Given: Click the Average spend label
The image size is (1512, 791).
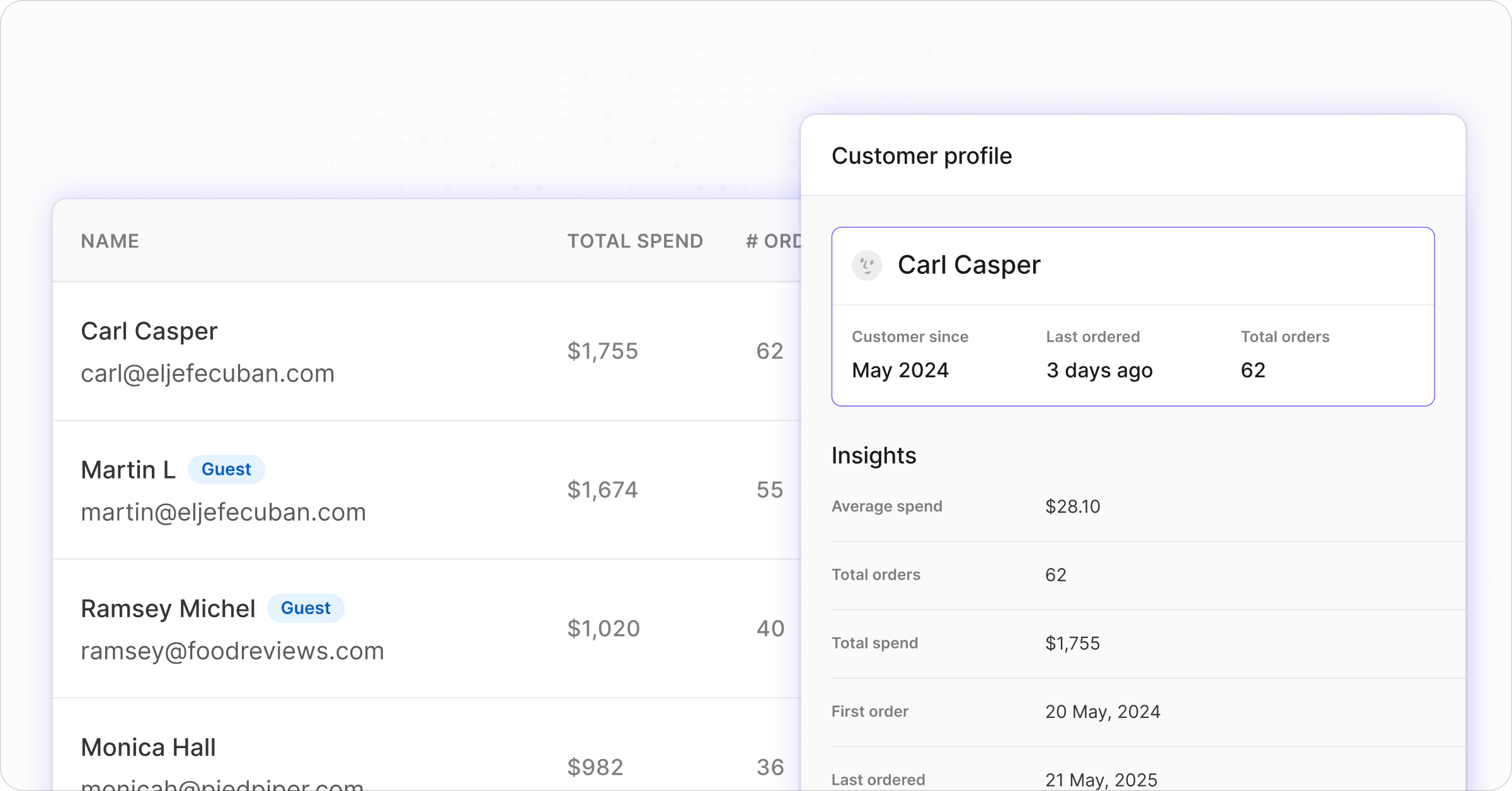Looking at the screenshot, I should pyautogui.click(x=887, y=506).
